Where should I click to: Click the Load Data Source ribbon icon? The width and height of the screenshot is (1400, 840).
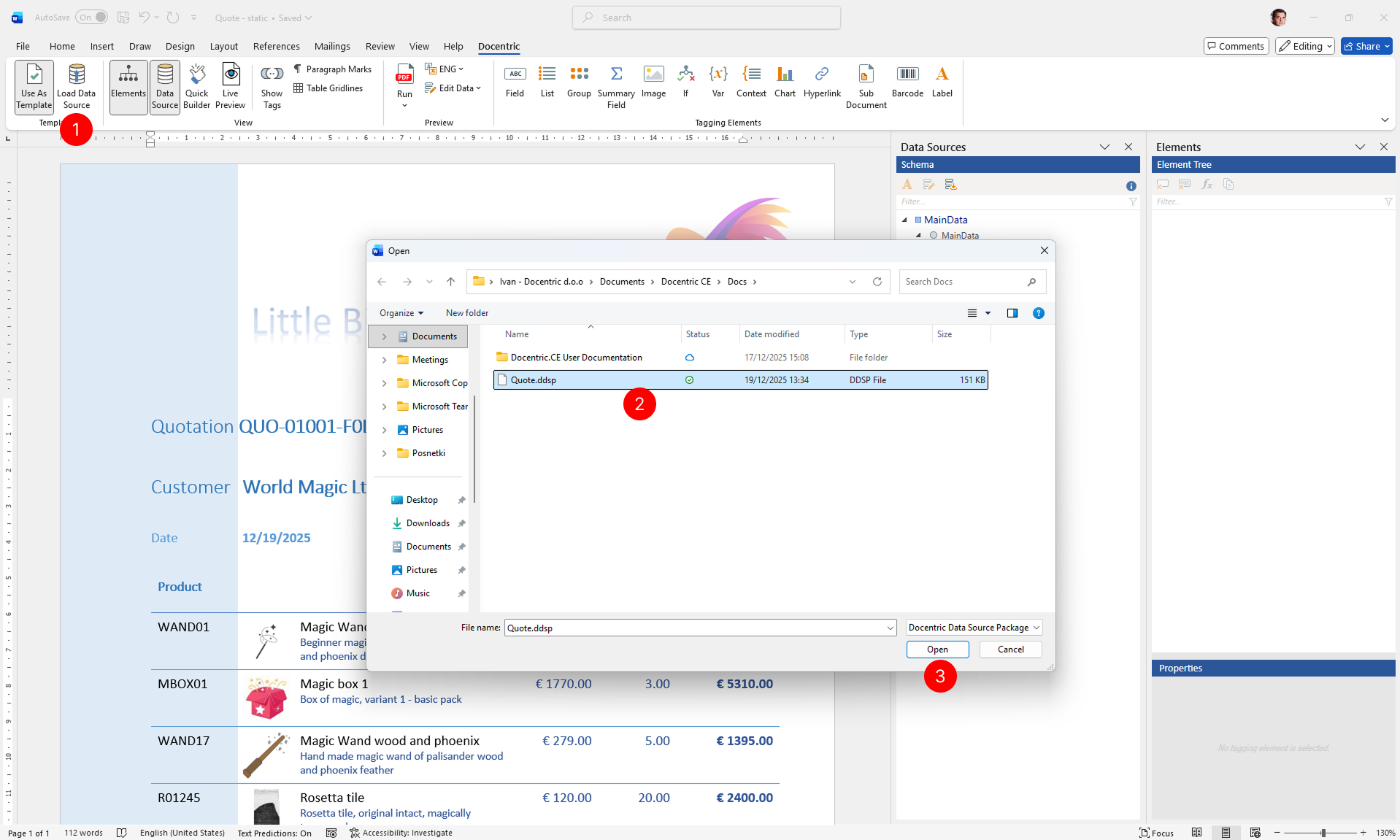point(76,87)
